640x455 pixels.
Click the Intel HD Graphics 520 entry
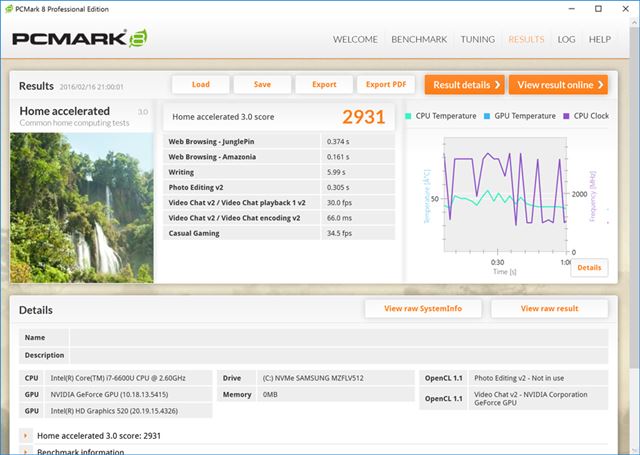click(114, 411)
